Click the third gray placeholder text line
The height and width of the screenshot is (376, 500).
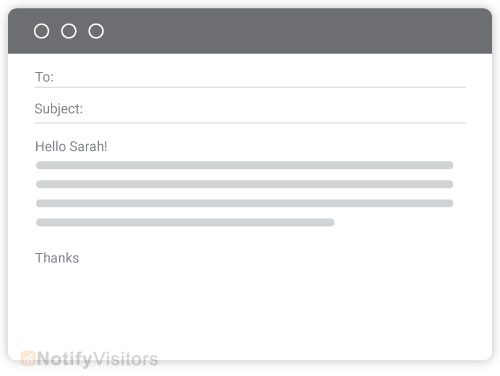coord(245,203)
